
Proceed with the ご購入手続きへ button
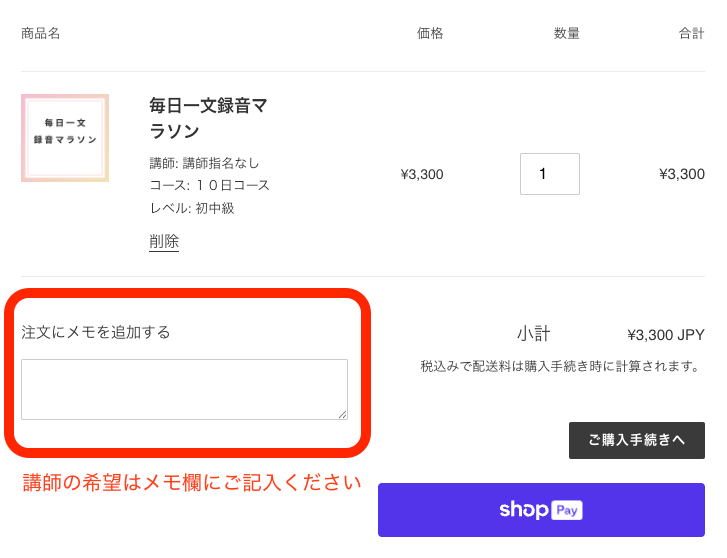[x=637, y=440]
